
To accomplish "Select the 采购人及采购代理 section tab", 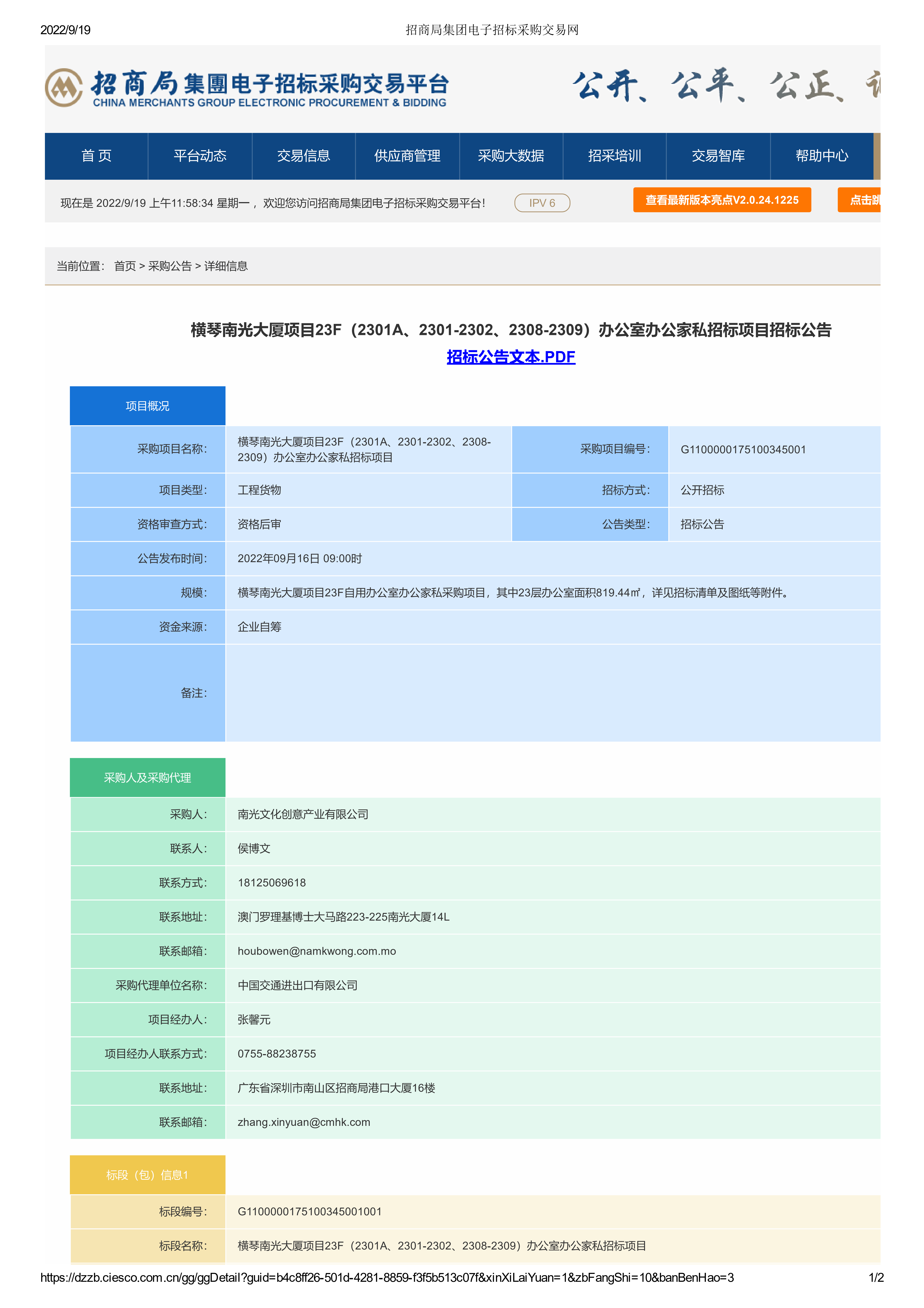I will pyautogui.click(x=147, y=778).
